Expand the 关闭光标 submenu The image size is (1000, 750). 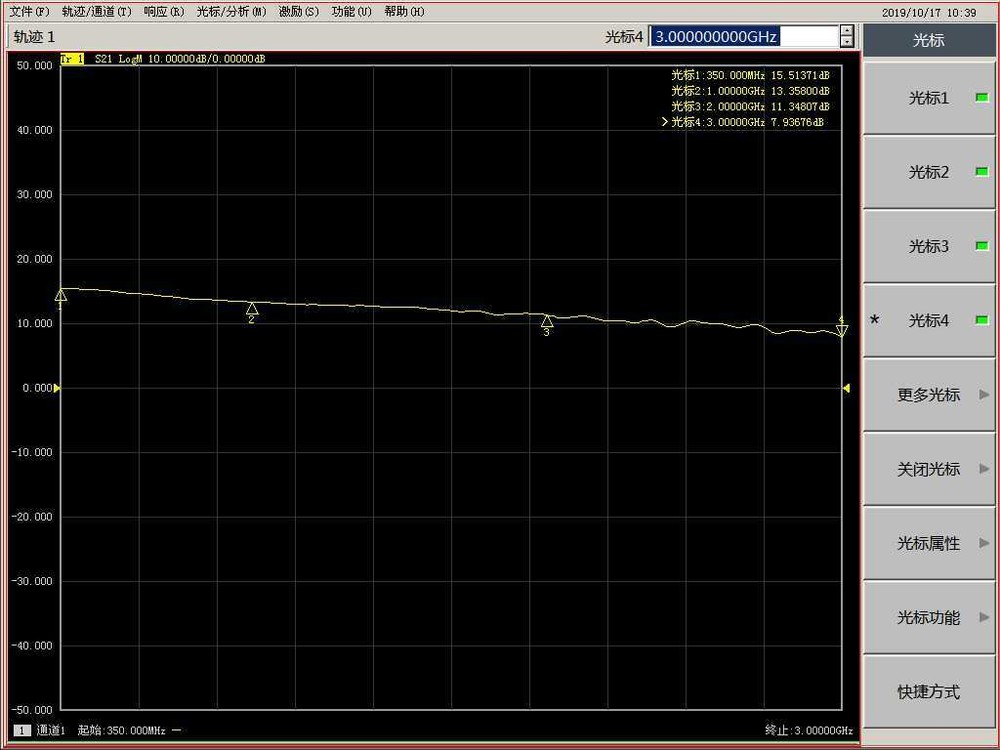click(928, 469)
